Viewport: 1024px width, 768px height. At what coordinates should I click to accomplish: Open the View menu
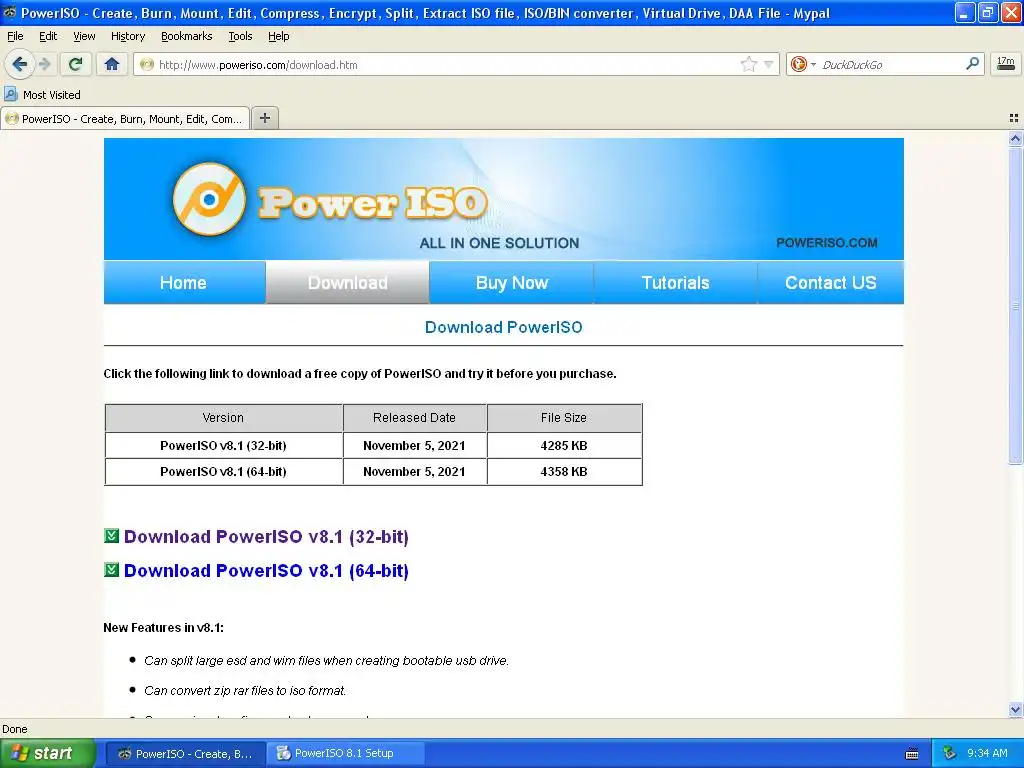coord(84,36)
